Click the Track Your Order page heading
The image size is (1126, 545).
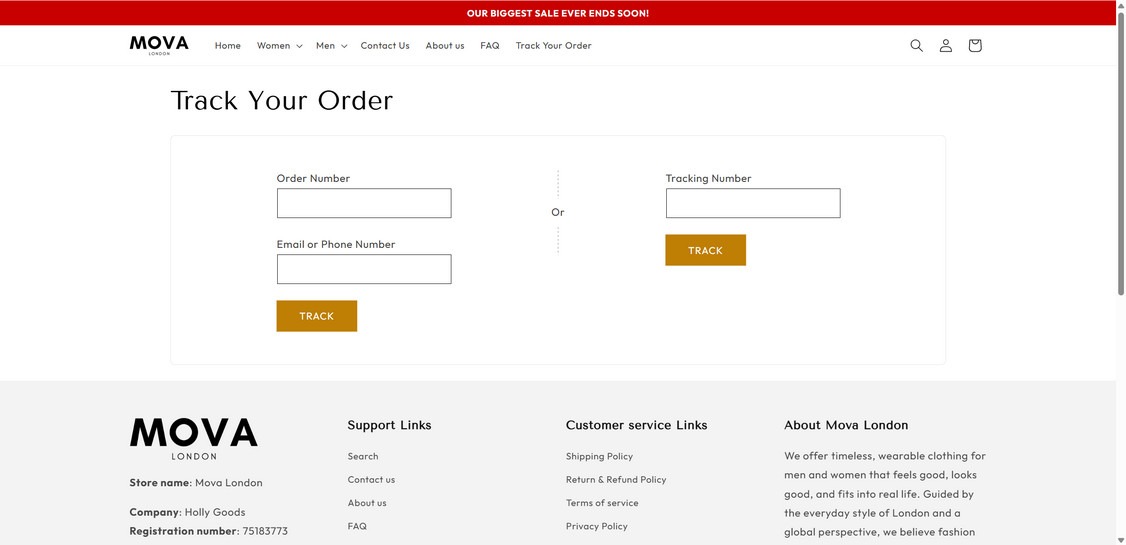click(282, 101)
